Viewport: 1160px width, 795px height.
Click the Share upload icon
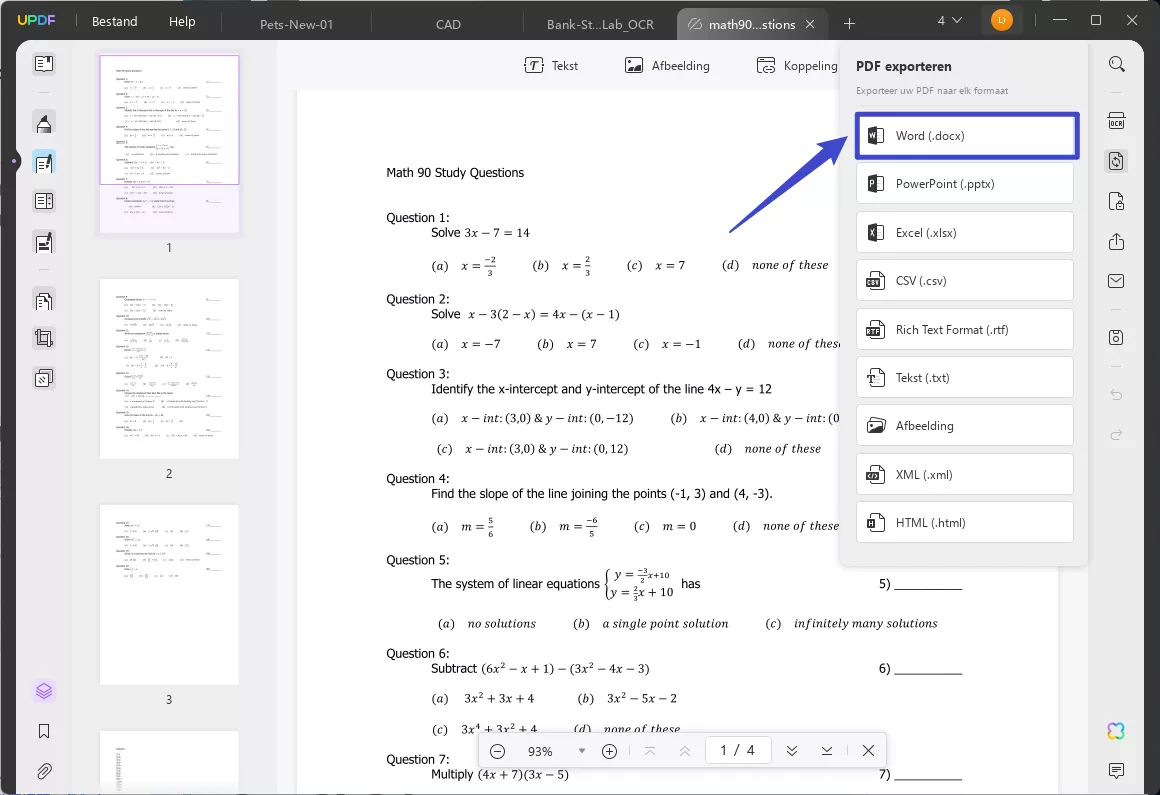[x=1116, y=242]
